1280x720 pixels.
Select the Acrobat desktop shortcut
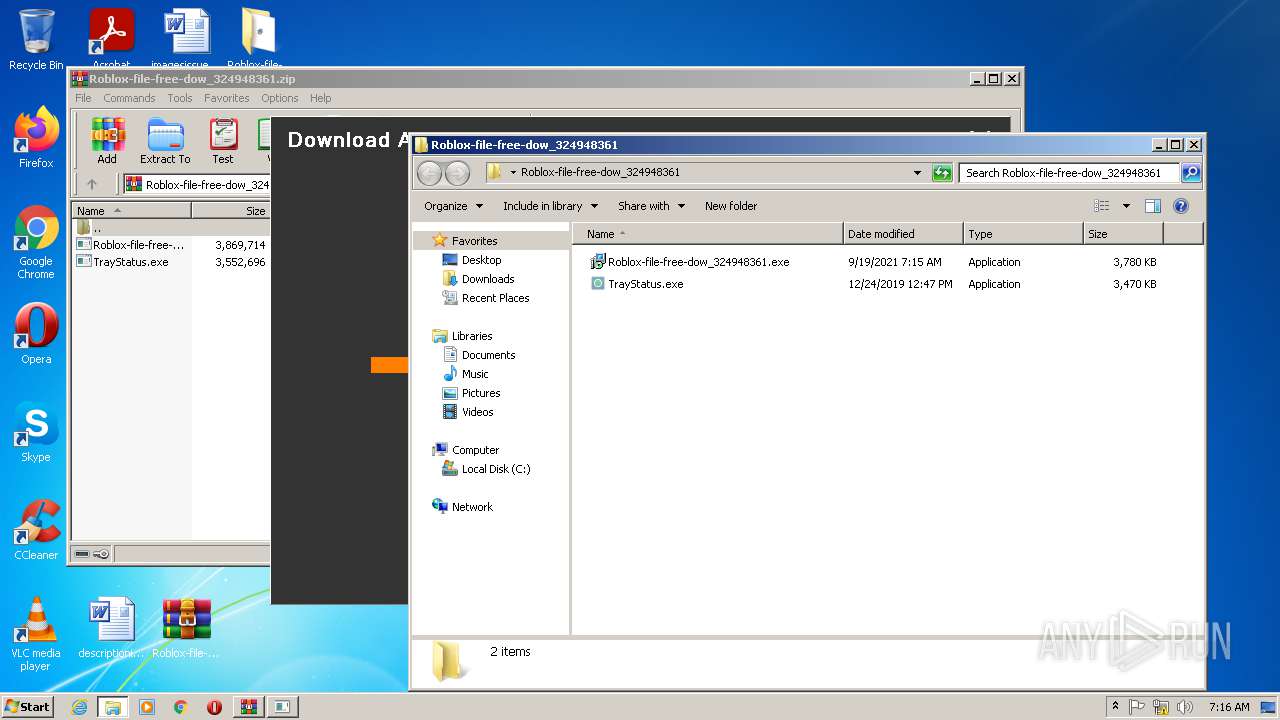click(x=111, y=40)
